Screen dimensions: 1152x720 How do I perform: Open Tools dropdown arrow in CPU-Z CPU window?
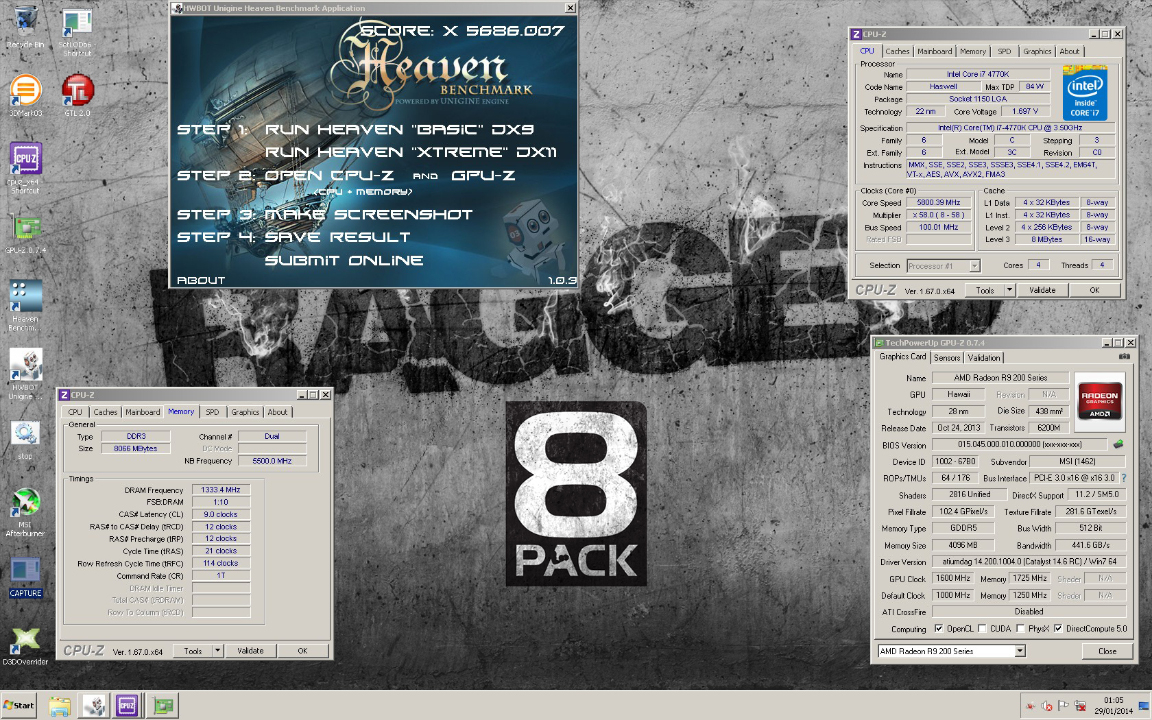pos(1009,290)
